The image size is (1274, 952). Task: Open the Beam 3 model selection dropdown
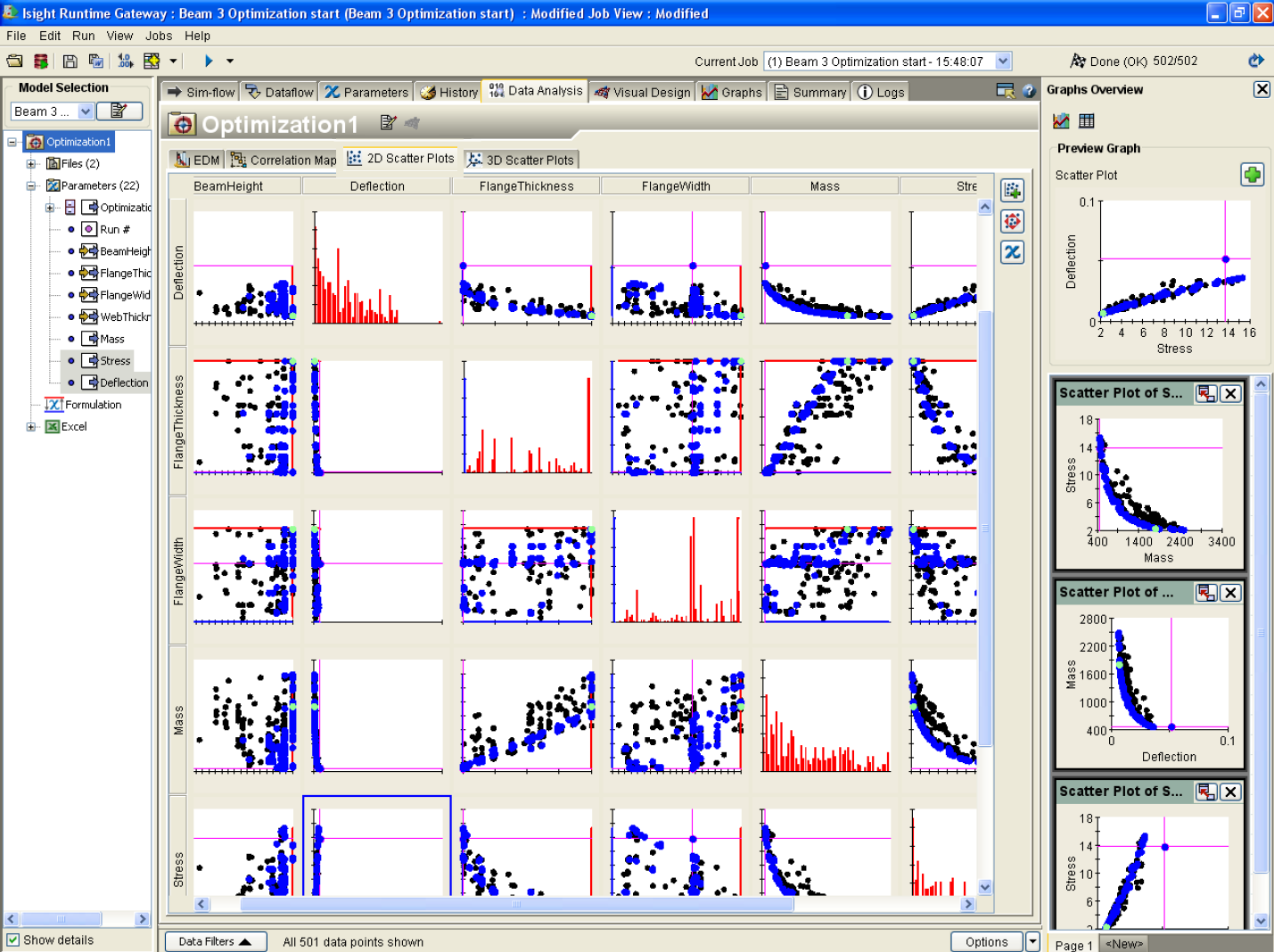coord(86,111)
